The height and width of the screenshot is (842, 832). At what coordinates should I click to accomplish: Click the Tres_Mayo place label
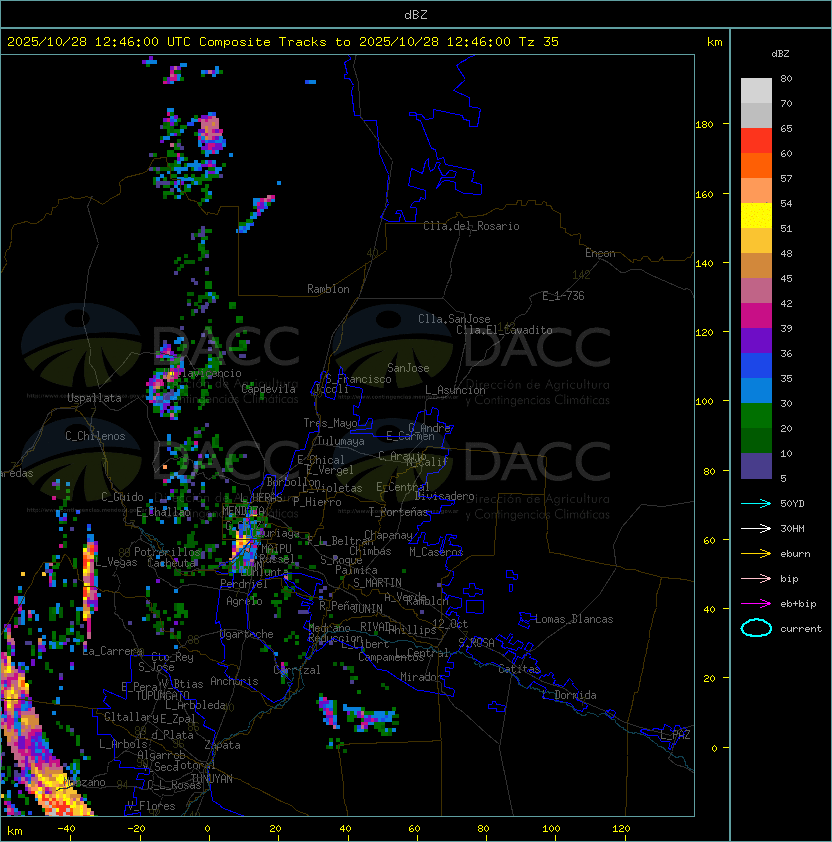330,423
